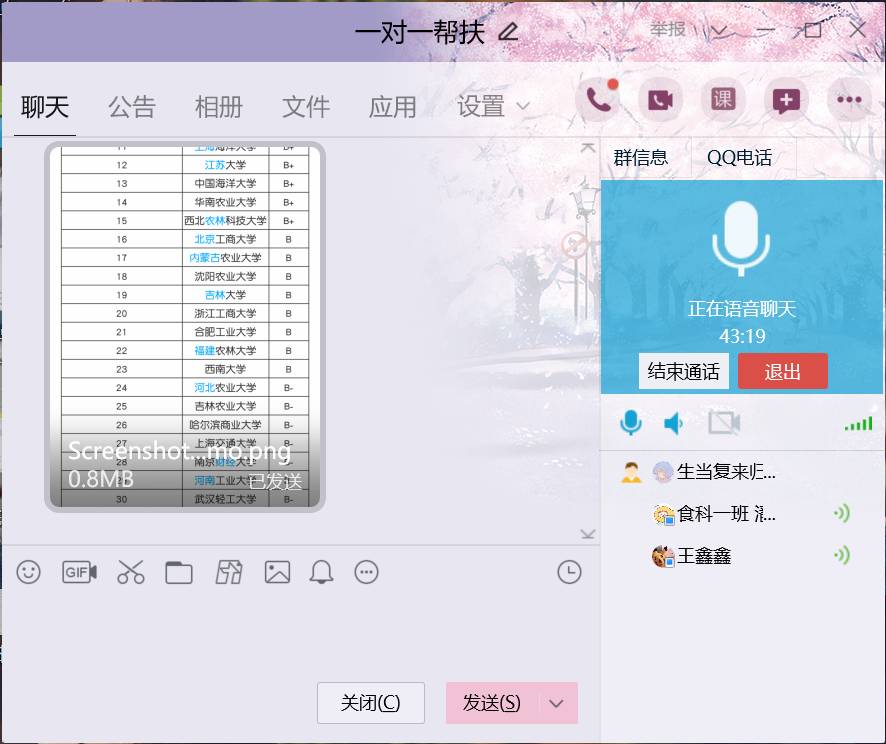Start a voice call with phone icon
This screenshot has width=886, height=744.
[597, 99]
